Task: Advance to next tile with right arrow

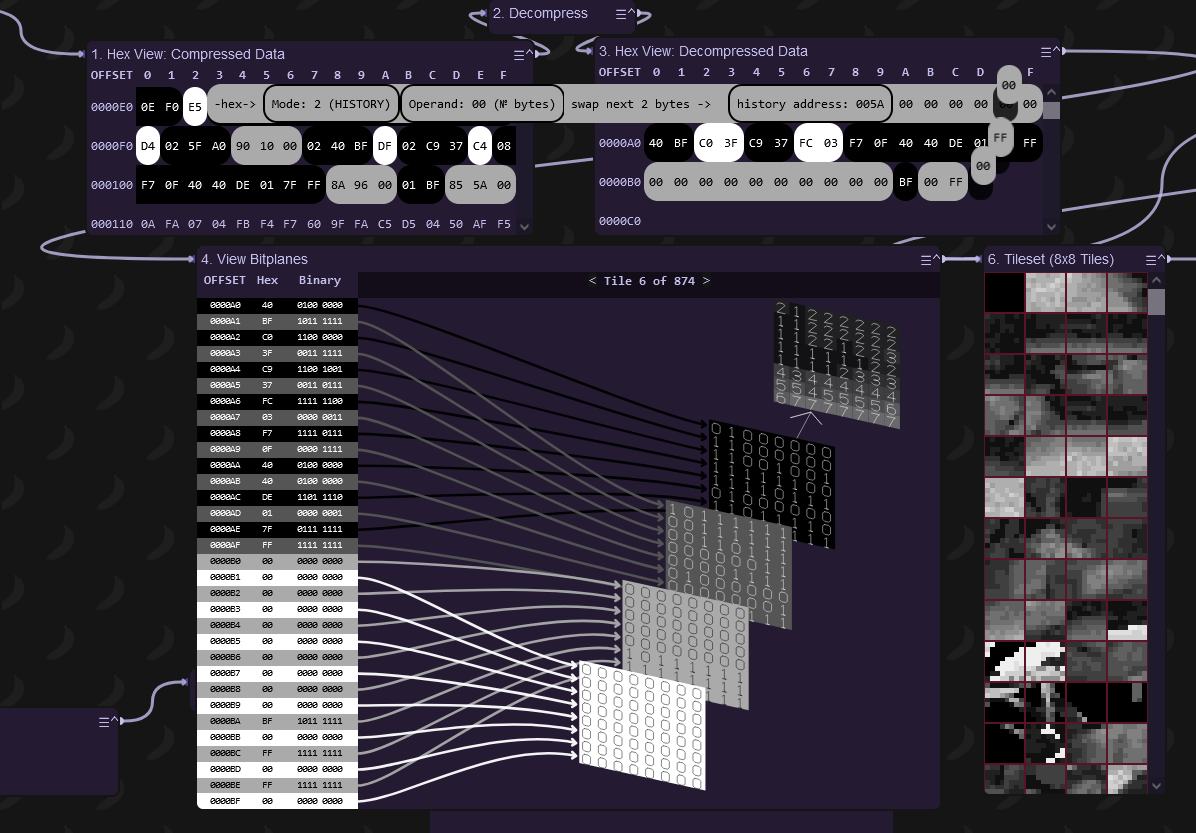Action: [706, 281]
